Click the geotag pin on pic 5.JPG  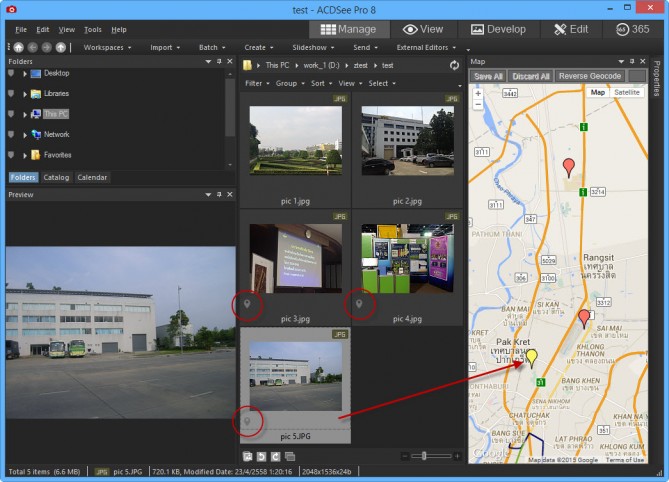(x=247, y=421)
